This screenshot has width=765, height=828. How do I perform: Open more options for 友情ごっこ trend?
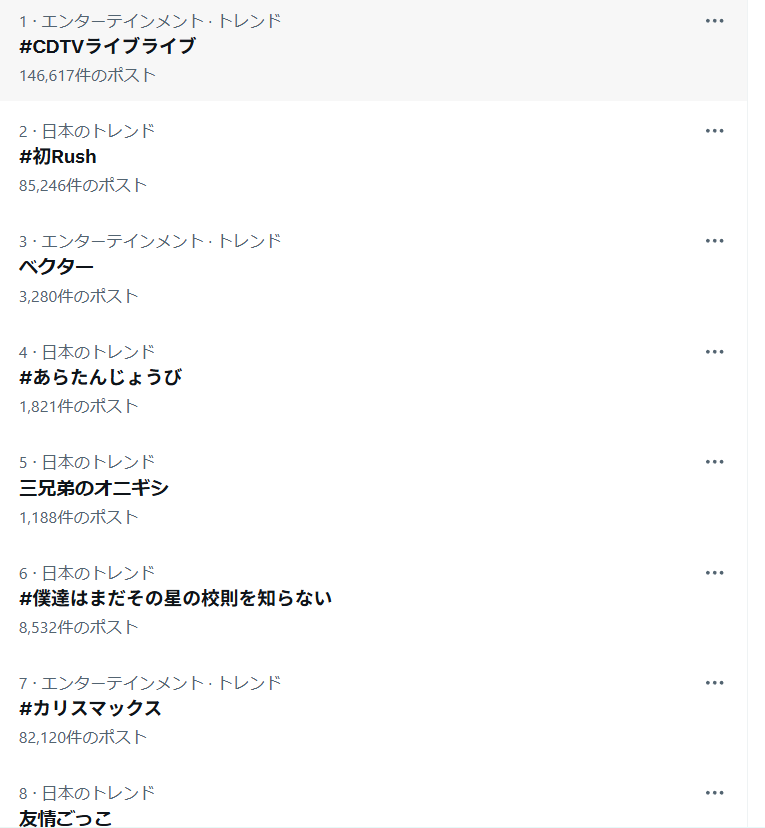tap(714, 793)
